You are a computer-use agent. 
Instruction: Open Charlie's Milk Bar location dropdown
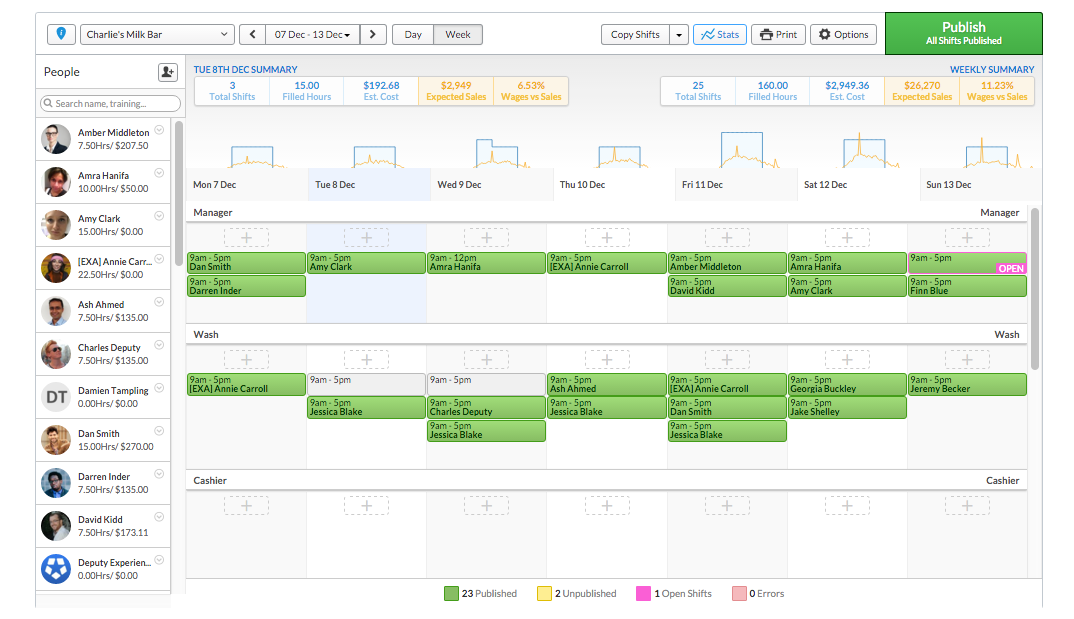coord(157,34)
